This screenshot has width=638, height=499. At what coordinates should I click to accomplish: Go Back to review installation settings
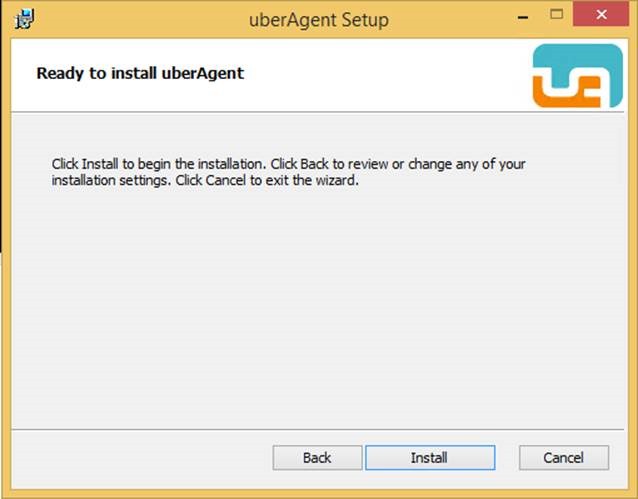click(x=317, y=457)
